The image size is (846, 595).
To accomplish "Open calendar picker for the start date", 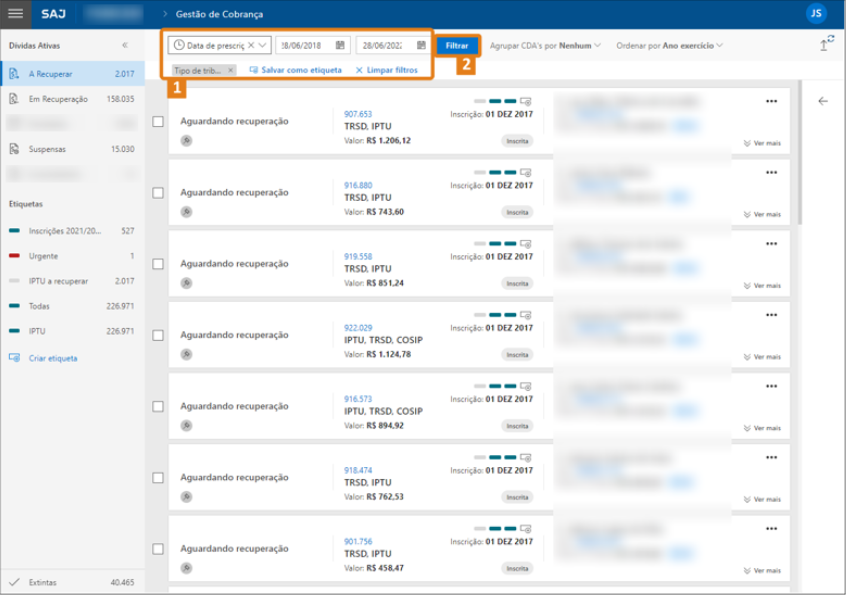I will tap(340, 46).
